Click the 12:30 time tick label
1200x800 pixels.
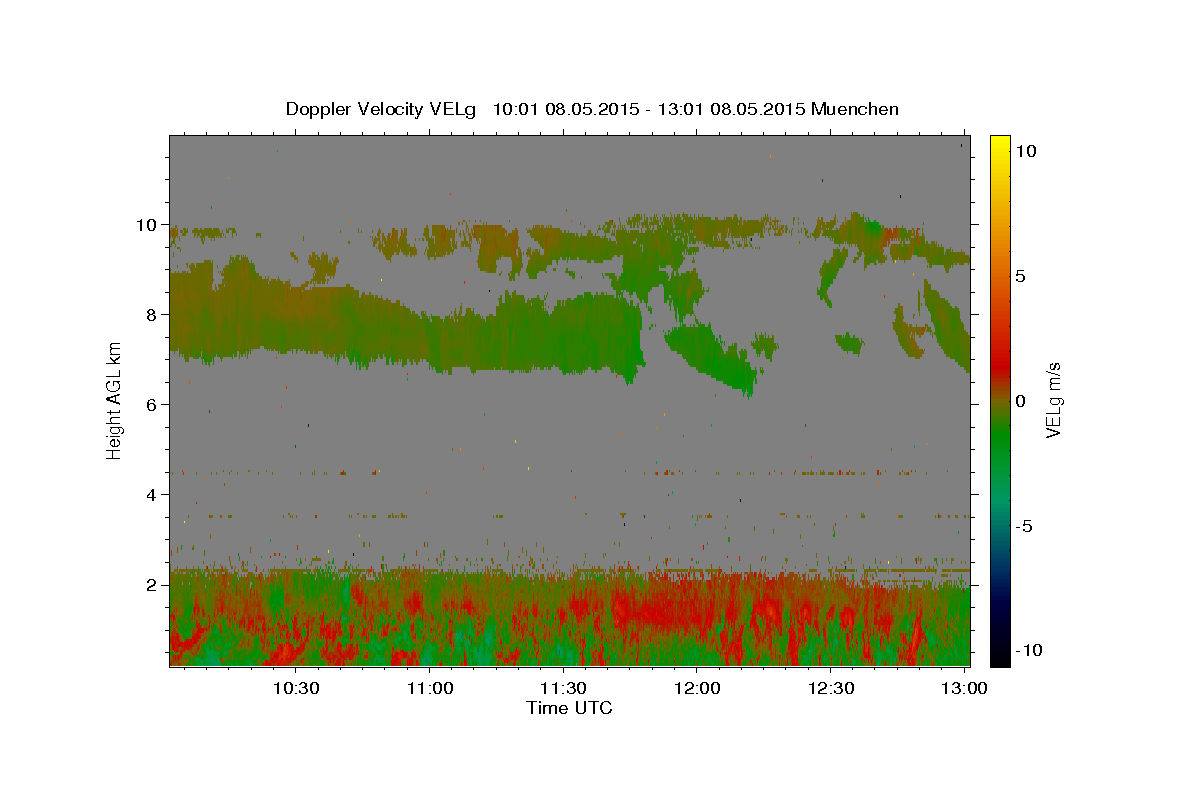pos(831,688)
